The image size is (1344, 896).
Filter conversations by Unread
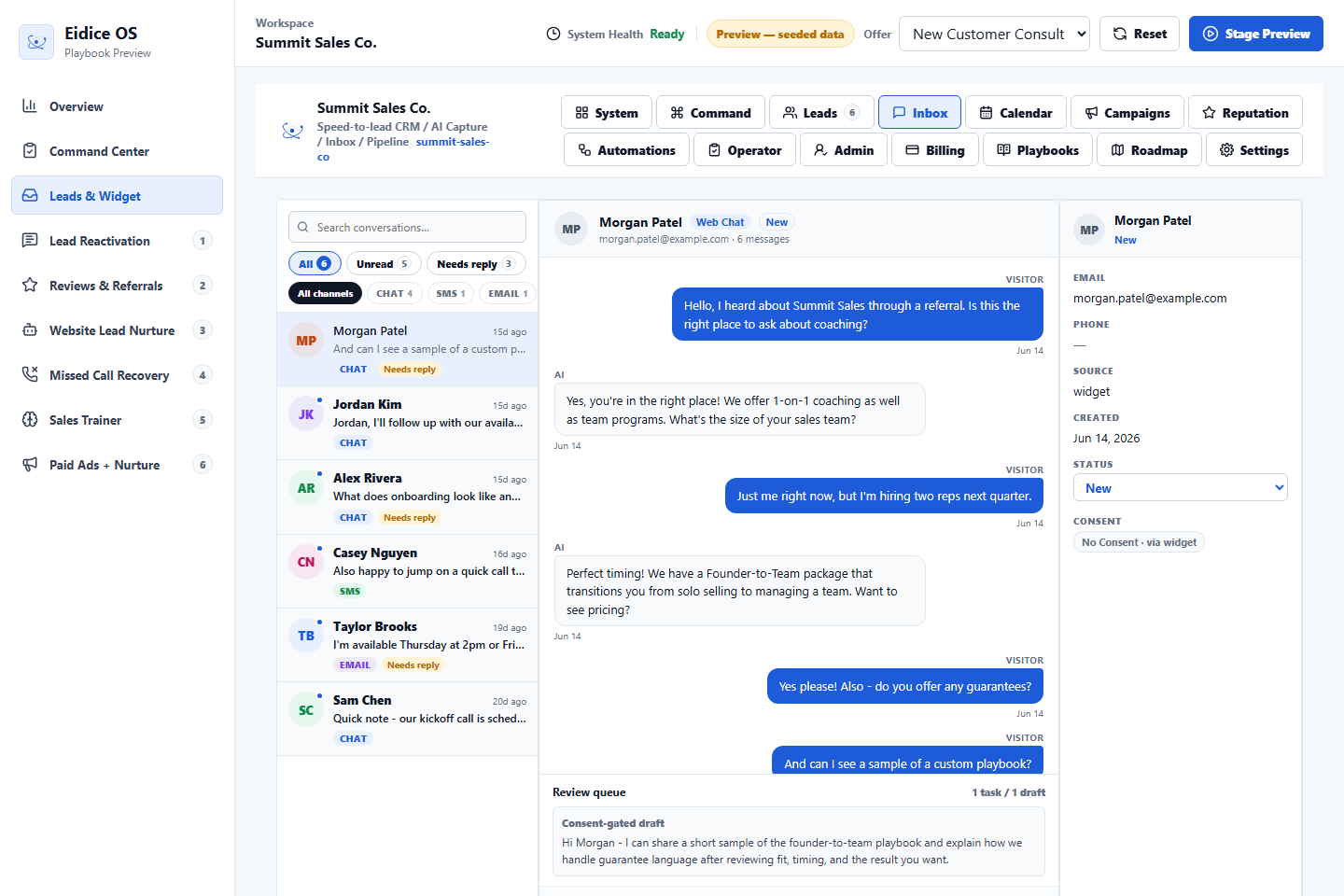click(x=384, y=264)
